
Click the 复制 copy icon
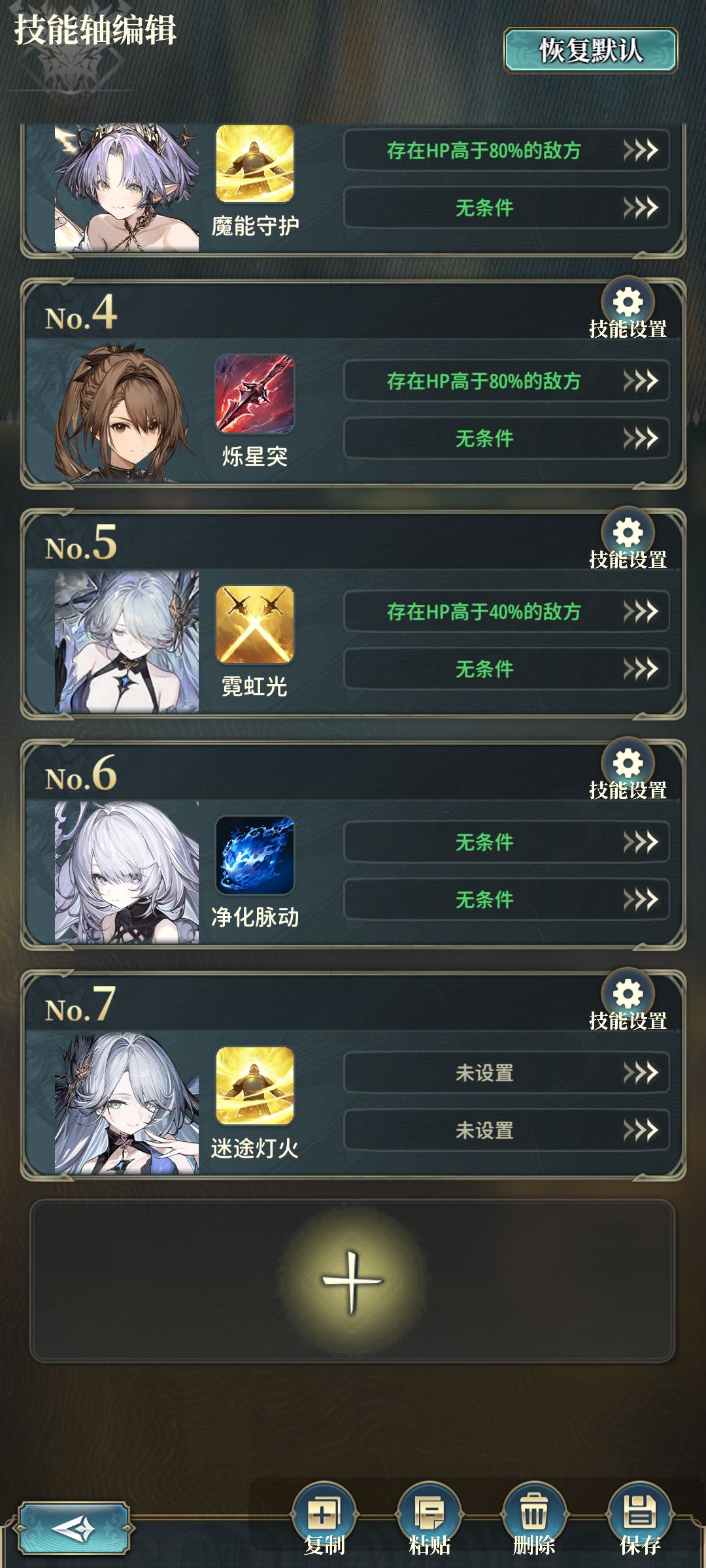tap(324, 1513)
